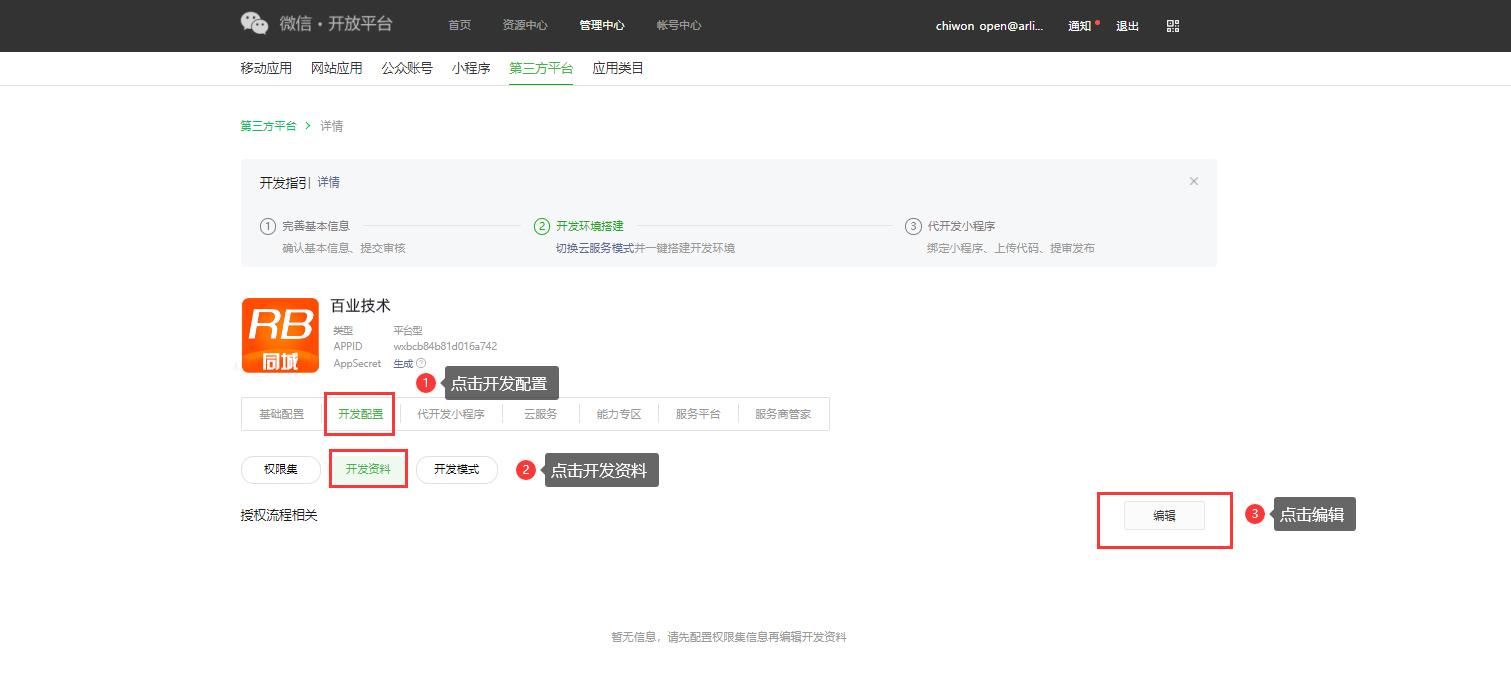This screenshot has width=1511, height=686.
Task: Close the 开发指引 guide panel
Action: 1193,181
